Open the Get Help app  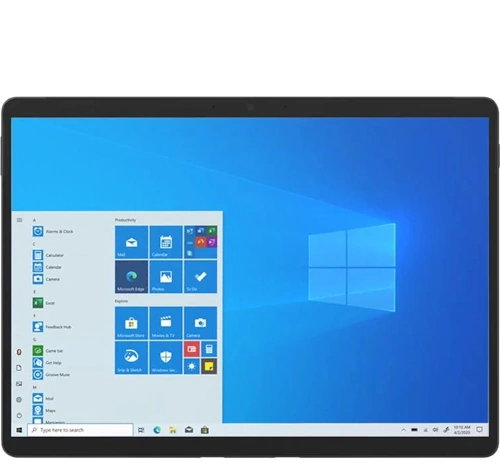coord(48,362)
